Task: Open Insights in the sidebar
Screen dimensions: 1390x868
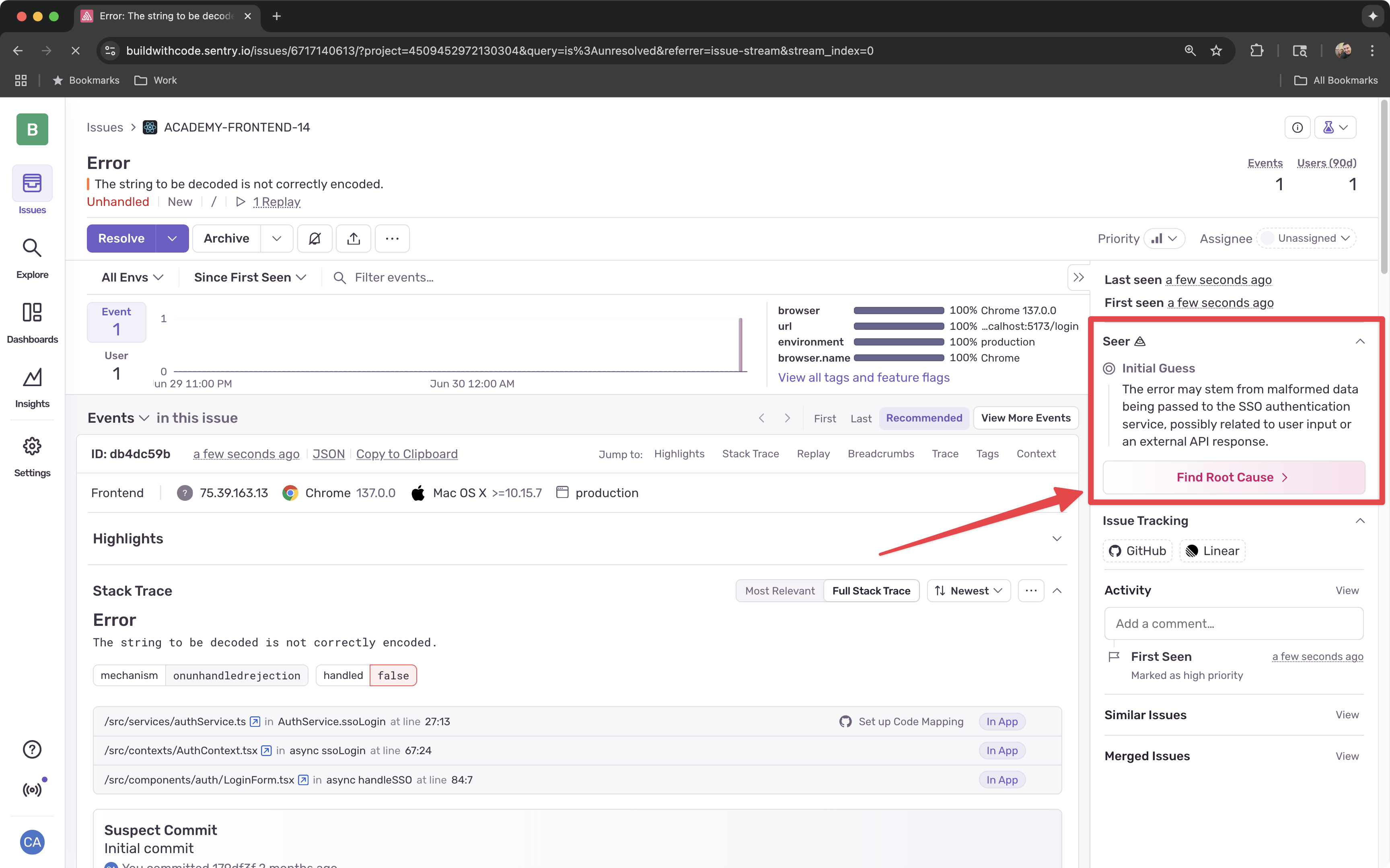Action: point(32,387)
